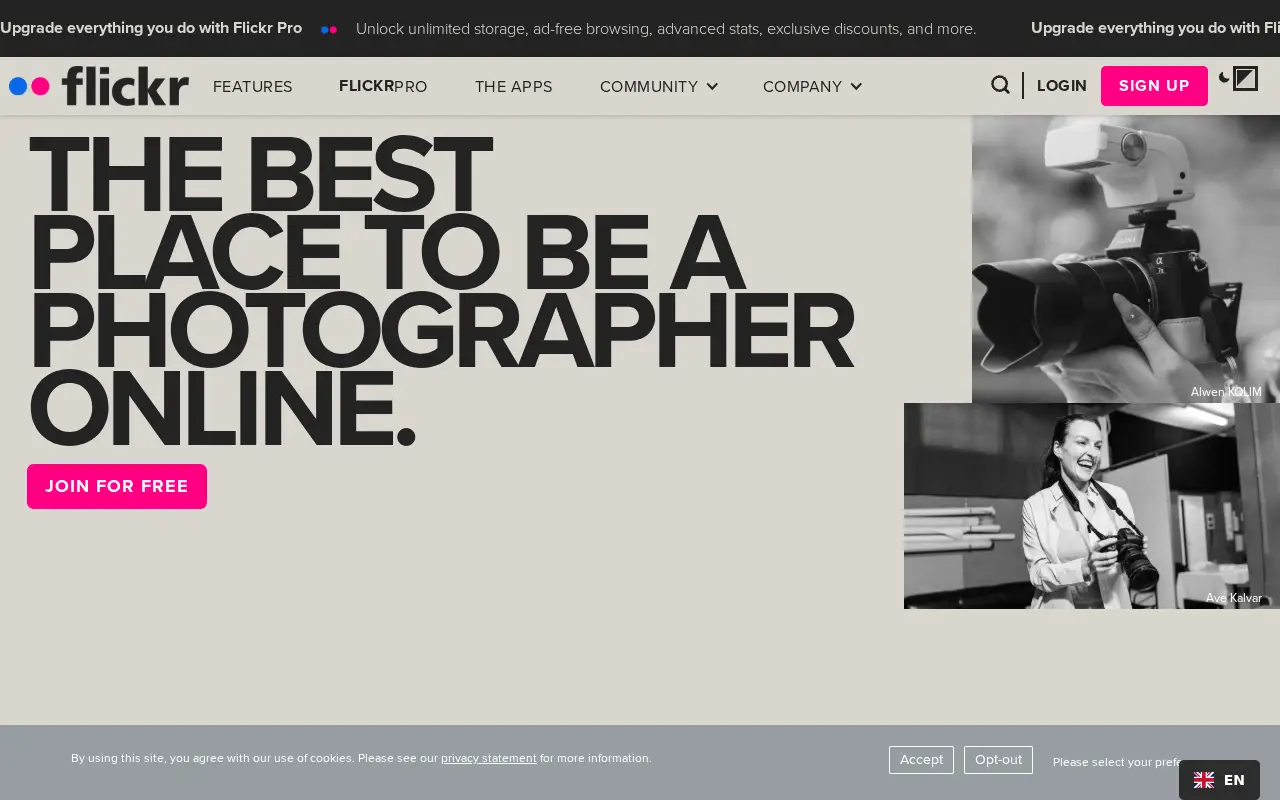Expand the Community dropdown chevron
Image resolution: width=1280 pixels, height=800 pixels.
(x=712, y=87)
